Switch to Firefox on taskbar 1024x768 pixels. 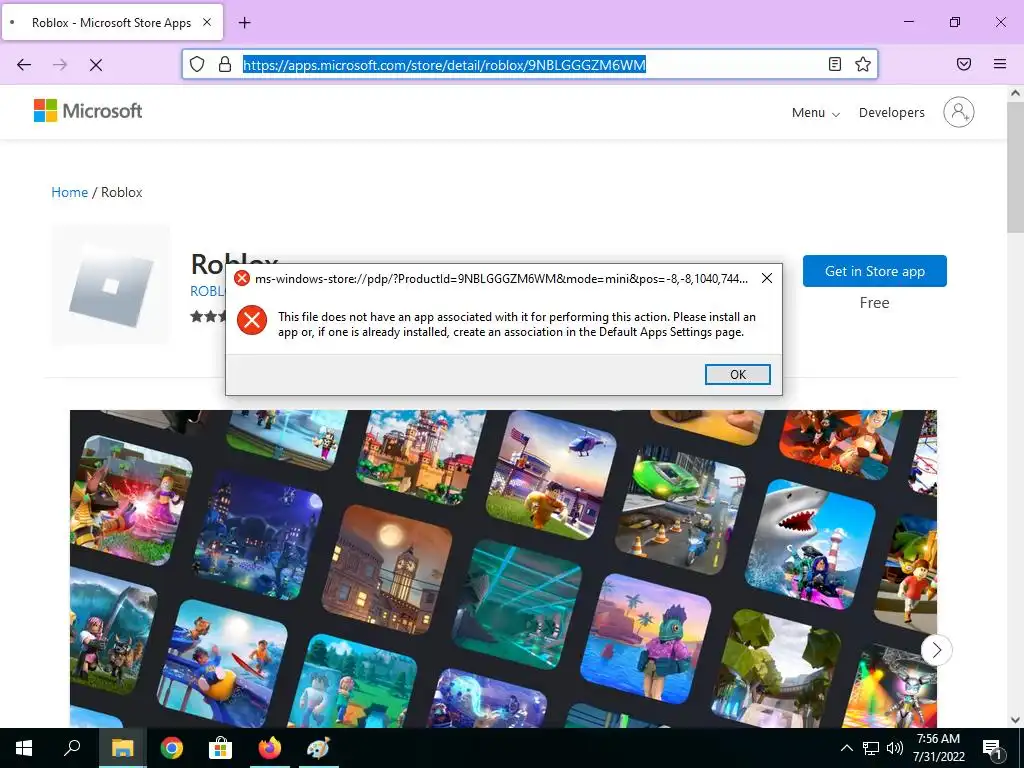270,748
